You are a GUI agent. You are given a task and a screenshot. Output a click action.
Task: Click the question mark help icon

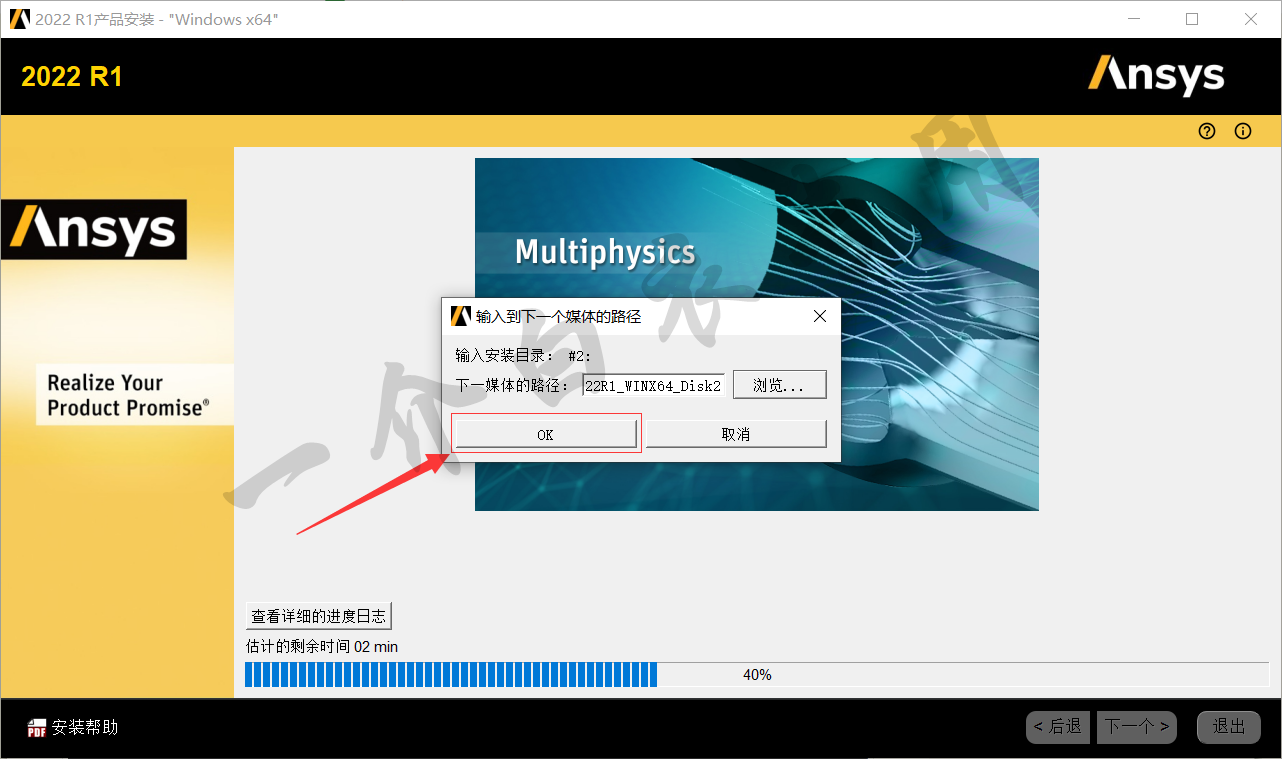pos(1207,131)
